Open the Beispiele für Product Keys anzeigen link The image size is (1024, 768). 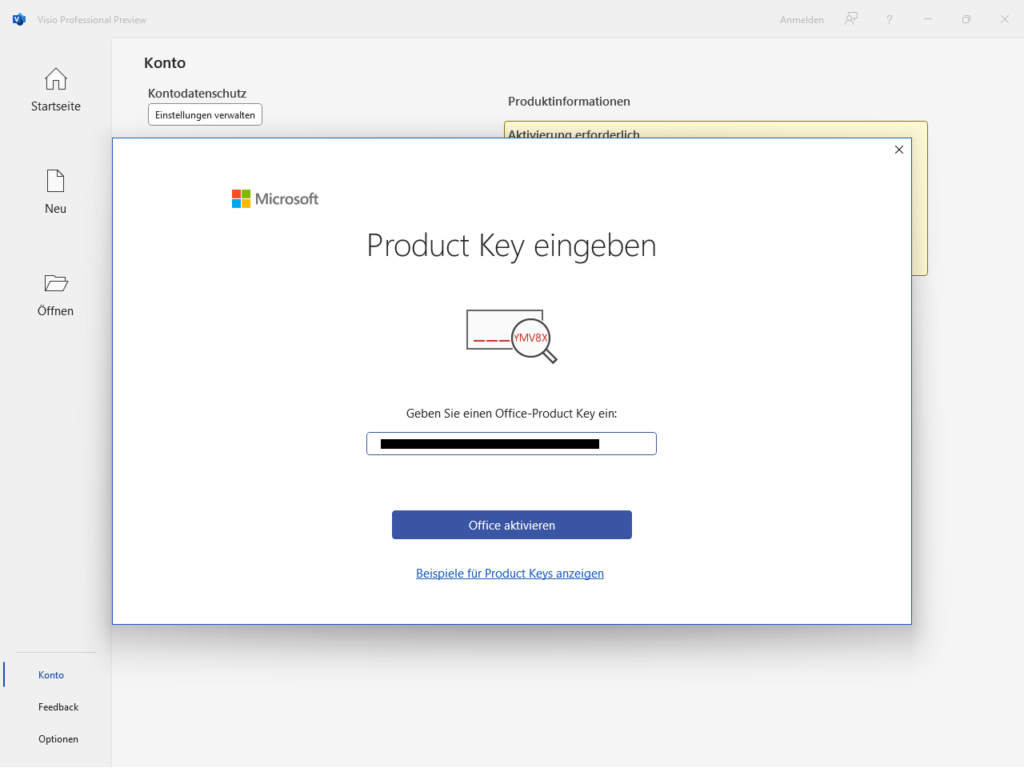coord(510,573)
